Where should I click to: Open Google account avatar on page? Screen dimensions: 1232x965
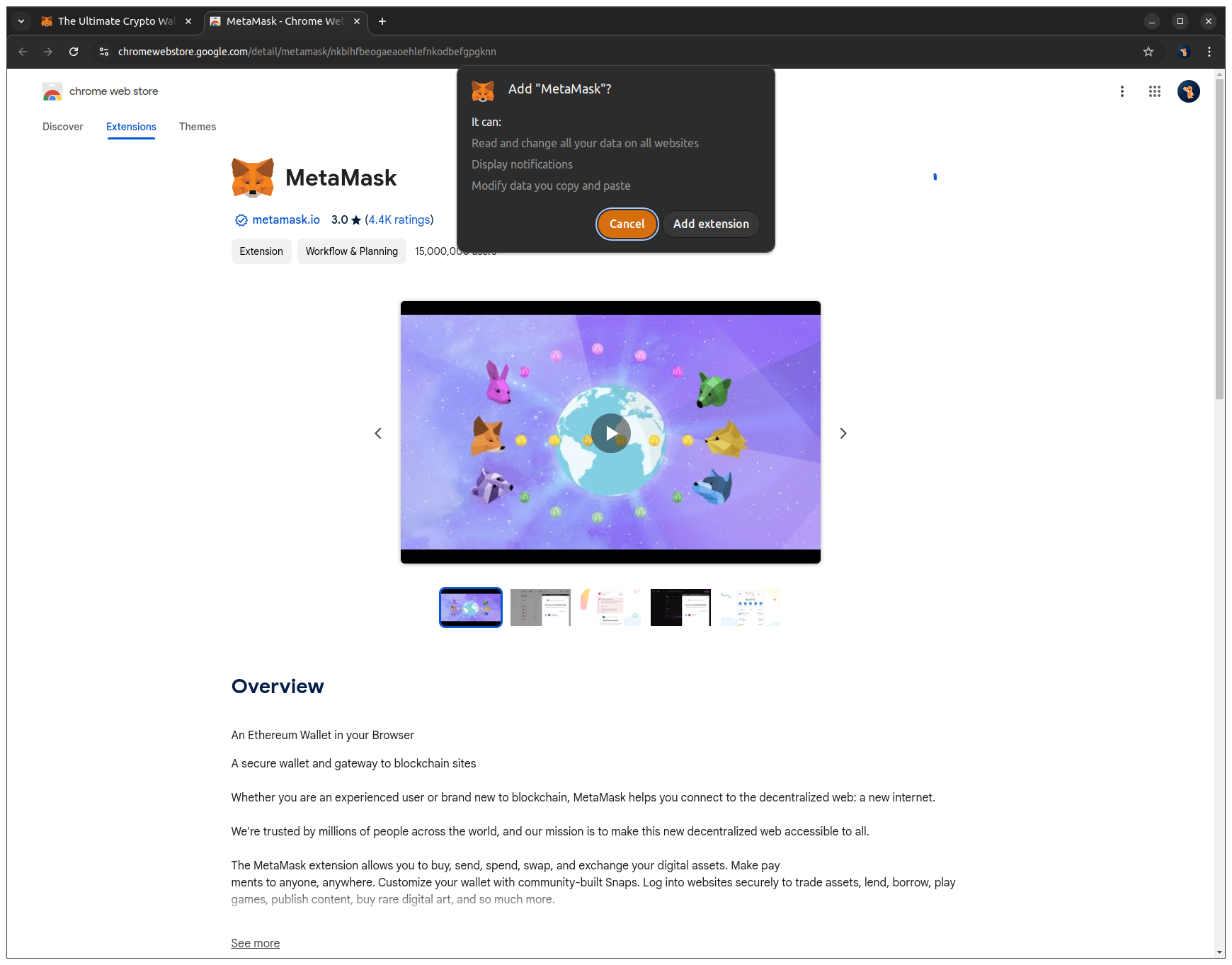point(1189,91)
